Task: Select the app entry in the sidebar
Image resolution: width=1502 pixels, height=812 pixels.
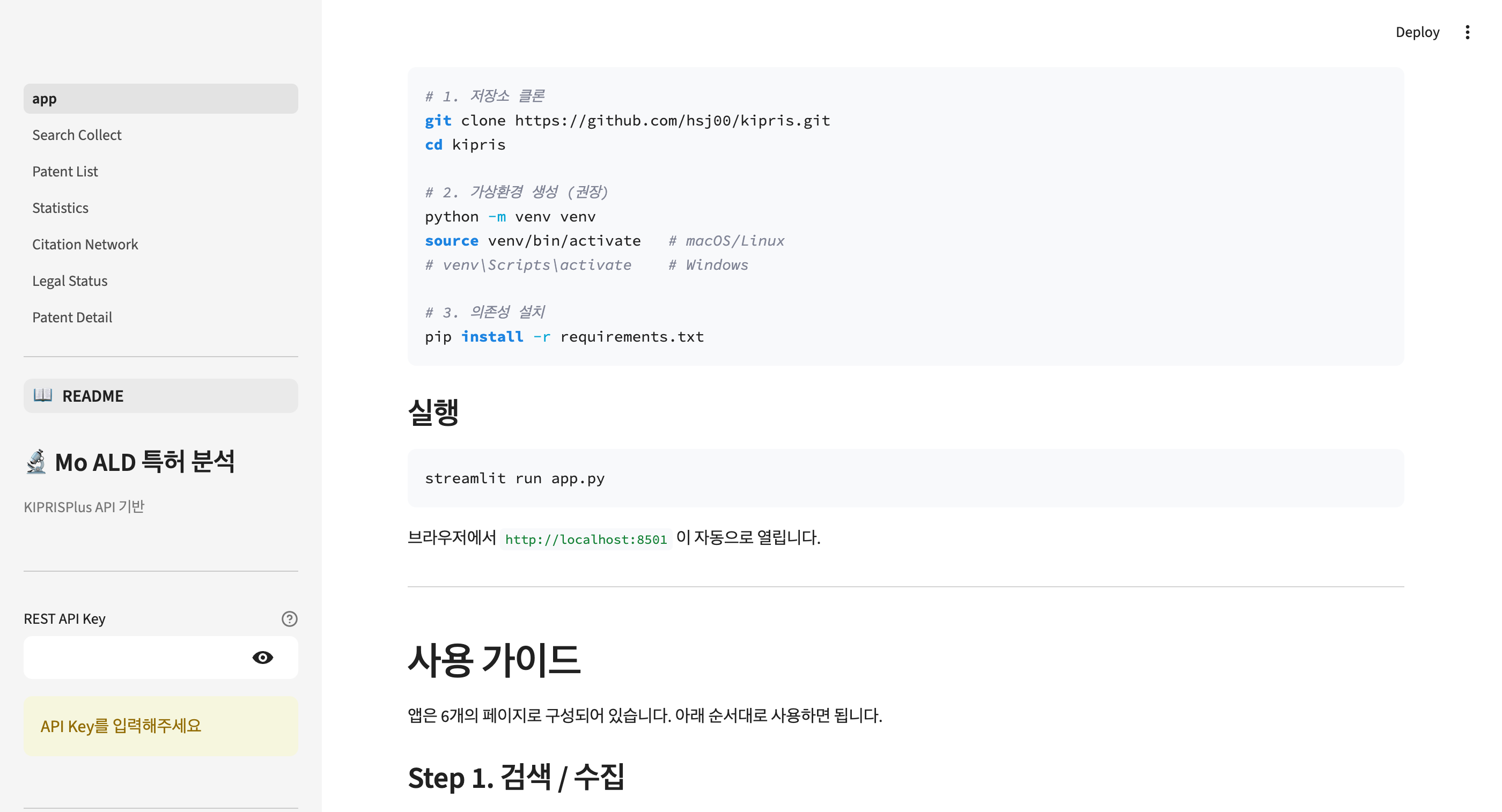Action: coord(45,98)
